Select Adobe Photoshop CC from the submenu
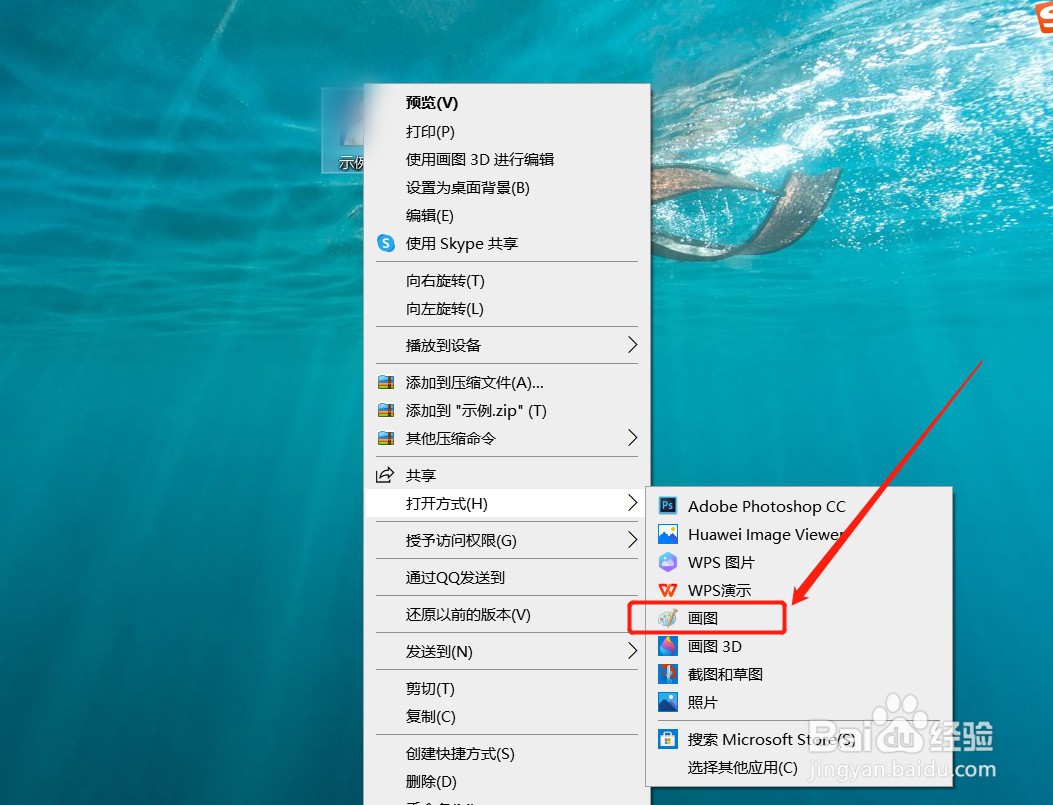Image resolution: width=1053 pixels, height=805 pixels. (766, 506)
